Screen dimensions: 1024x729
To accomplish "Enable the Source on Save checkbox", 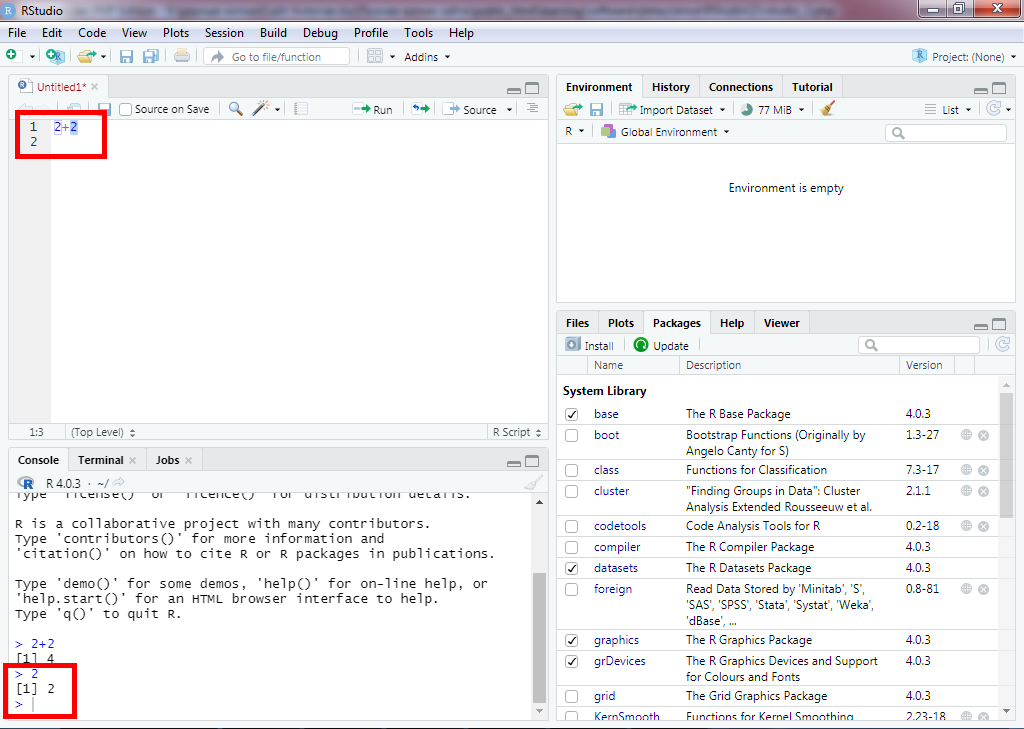I will tap(126, 109).
